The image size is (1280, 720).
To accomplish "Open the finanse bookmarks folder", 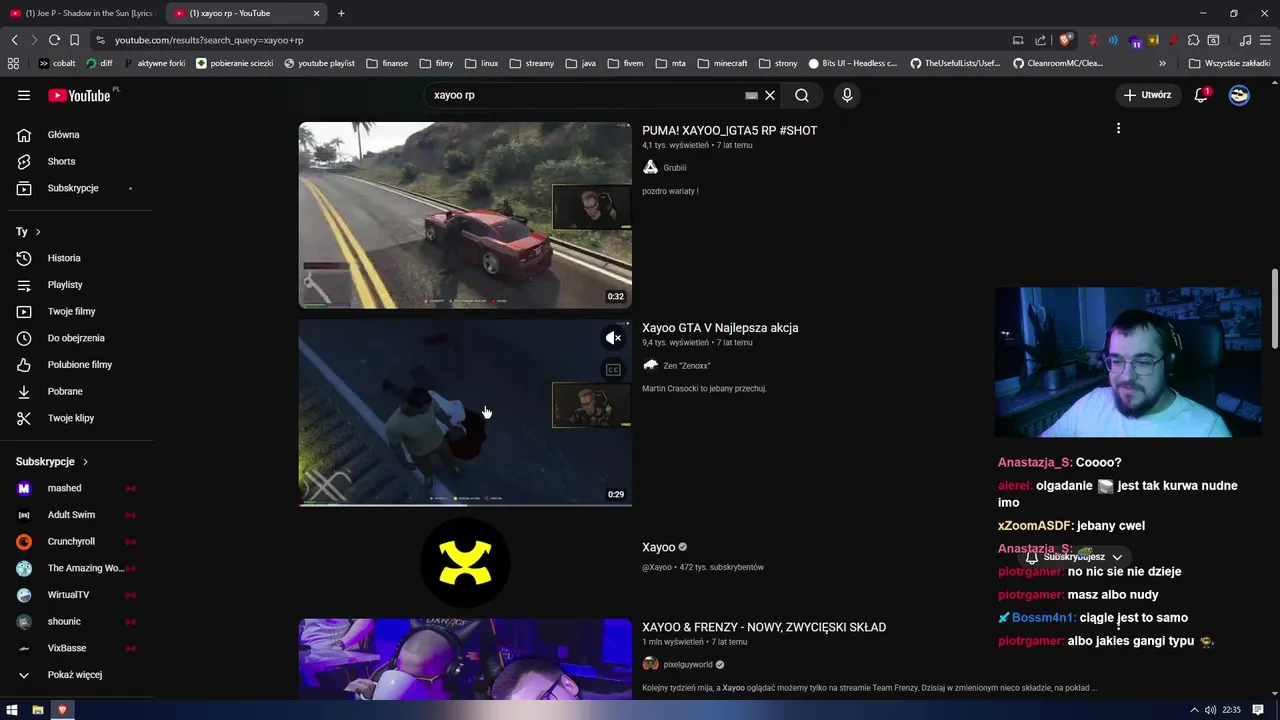I will pos(387,63).
